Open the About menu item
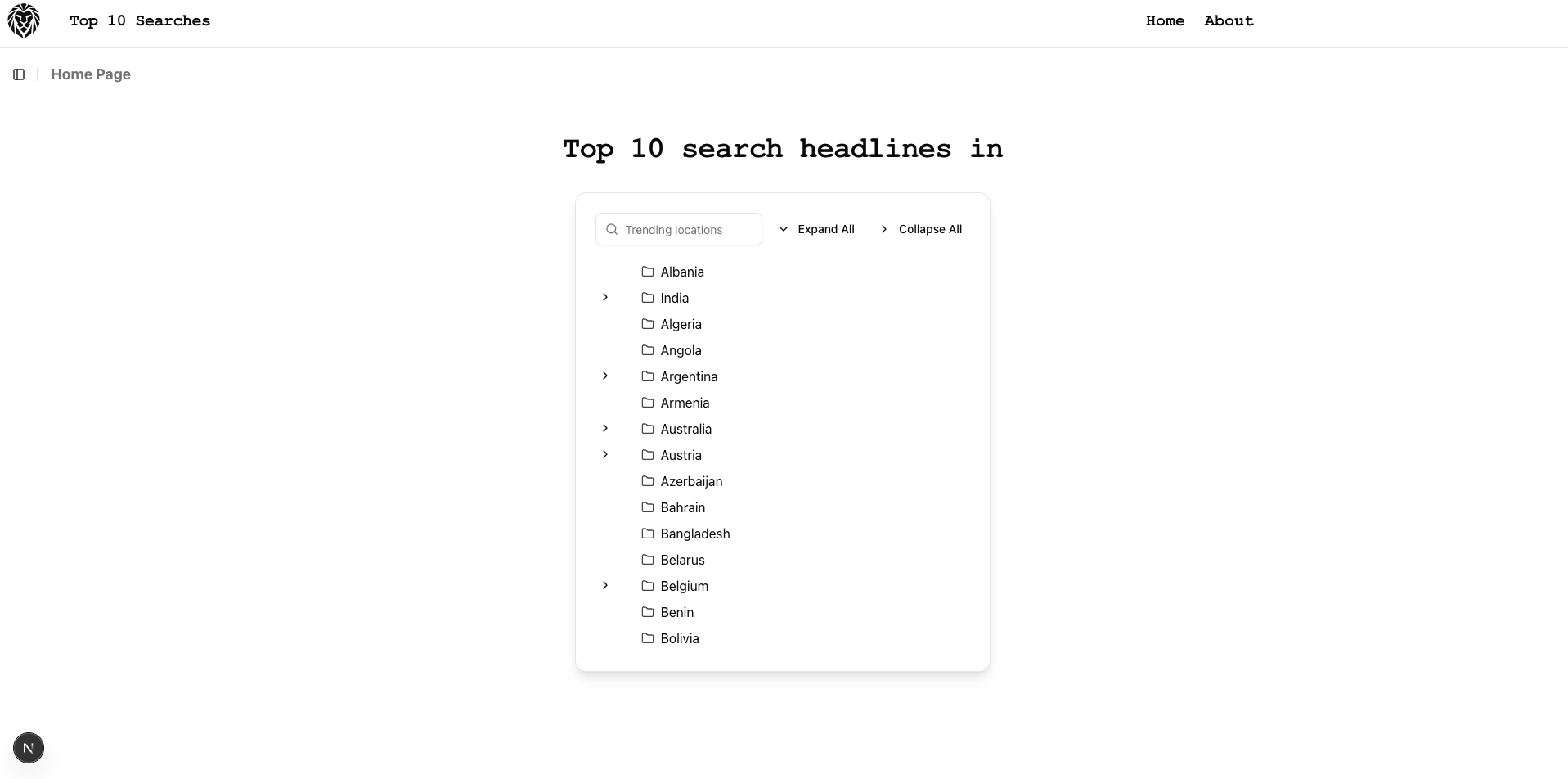 1229,20
